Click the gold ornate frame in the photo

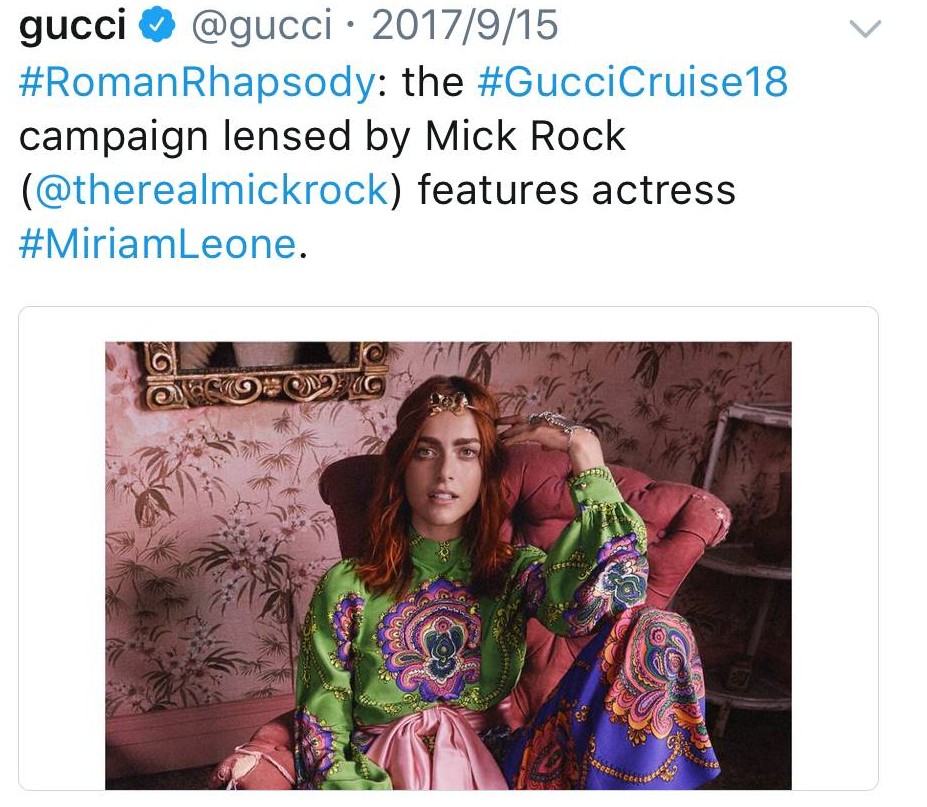[x=266, y=377]
